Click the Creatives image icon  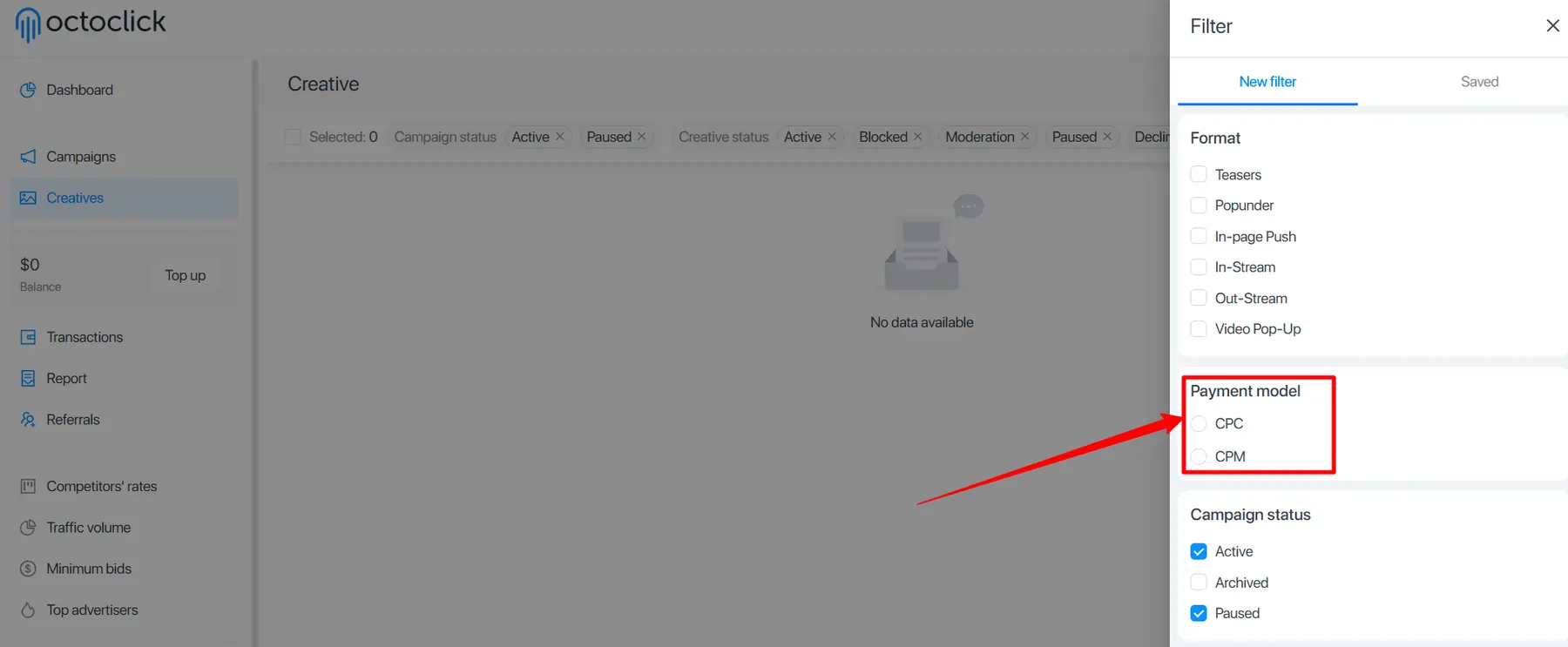[28, 198]
